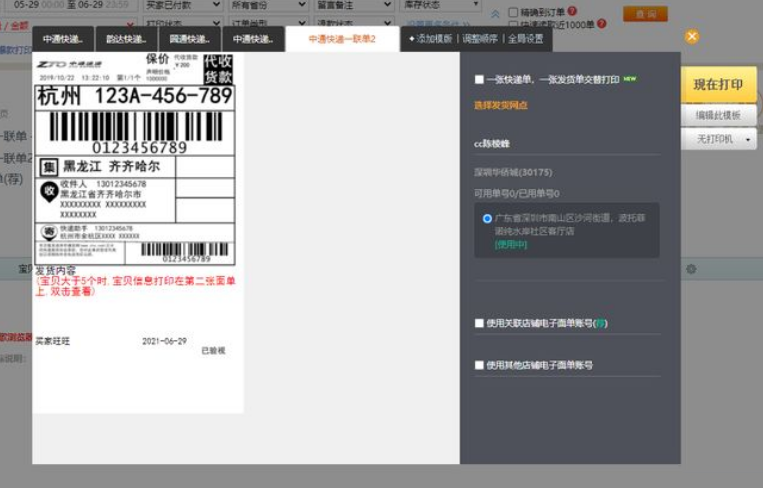
Task: Click 调整顺序 in the tab bar
Action: coord(480,39)
